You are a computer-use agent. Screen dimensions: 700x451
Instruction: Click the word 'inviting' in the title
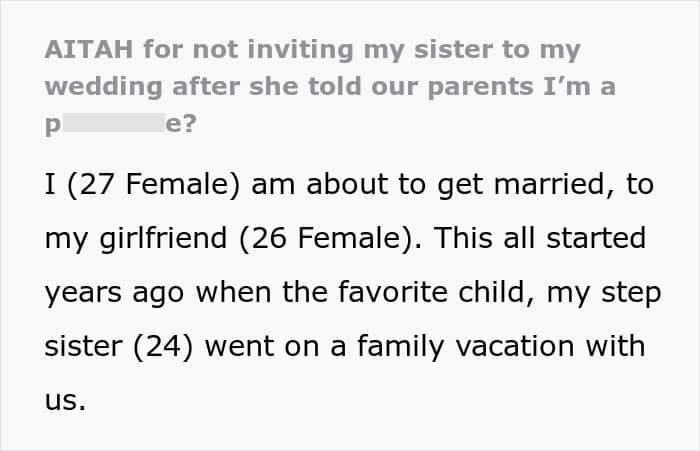(300, 50)
